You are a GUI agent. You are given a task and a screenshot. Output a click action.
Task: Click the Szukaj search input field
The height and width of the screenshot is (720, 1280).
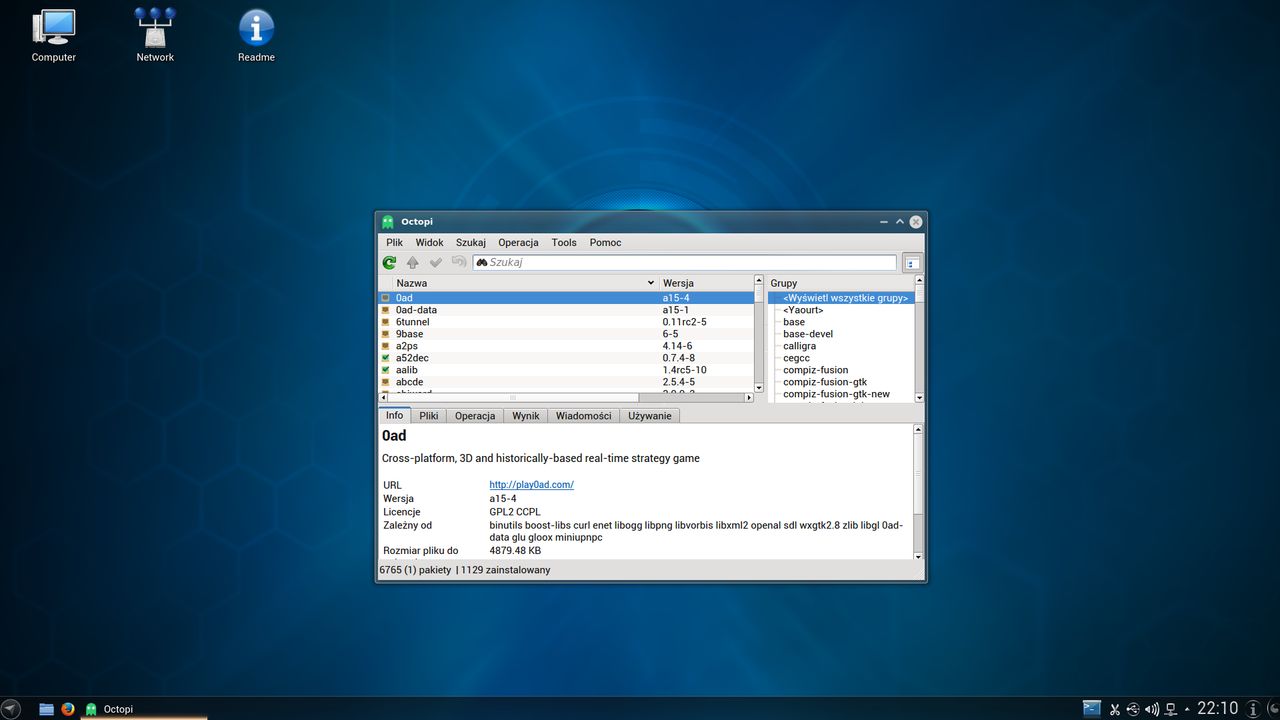click(x=685, y=262)
